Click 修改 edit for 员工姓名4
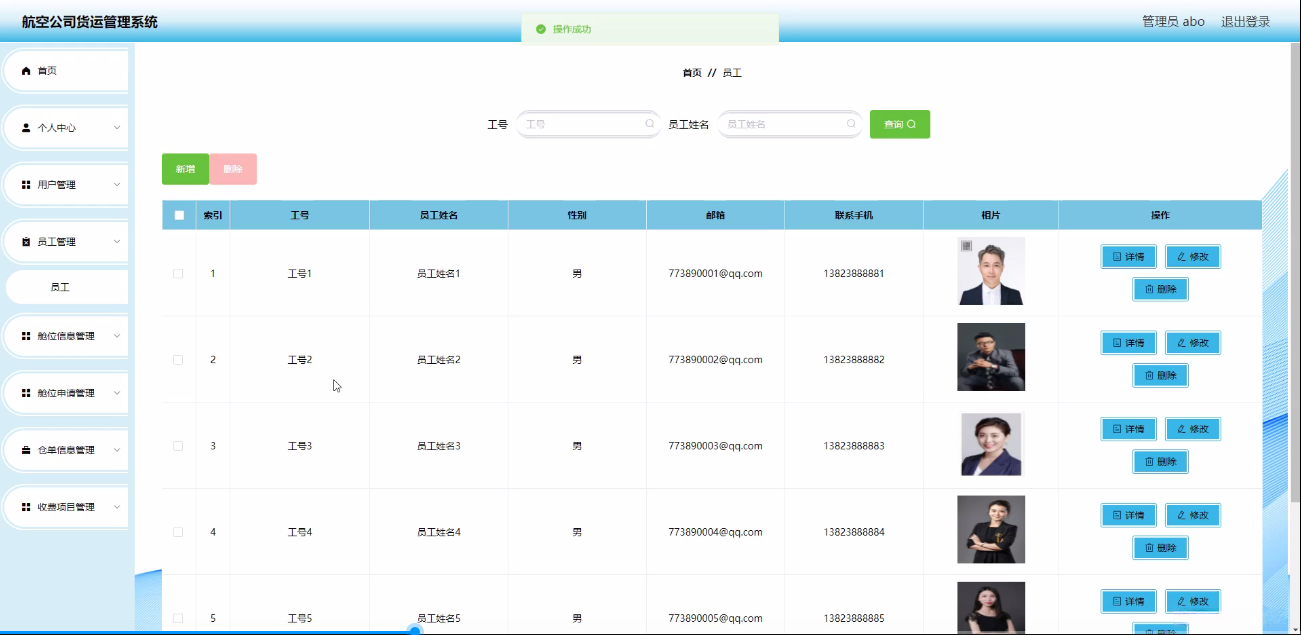Viewport: 1301px width, 635px height. [x=1192, y=515]
